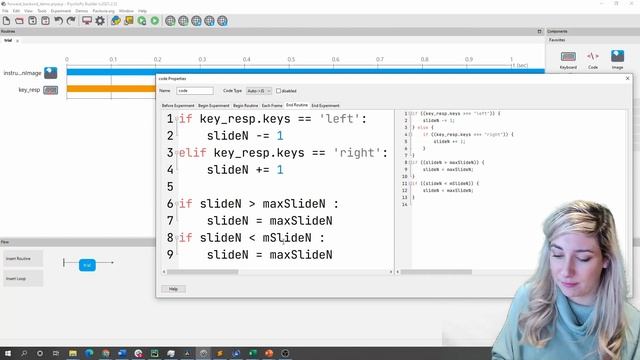This screenshot has width=640, height=360.
Task: Undo the last action
Action: point(58,21)
